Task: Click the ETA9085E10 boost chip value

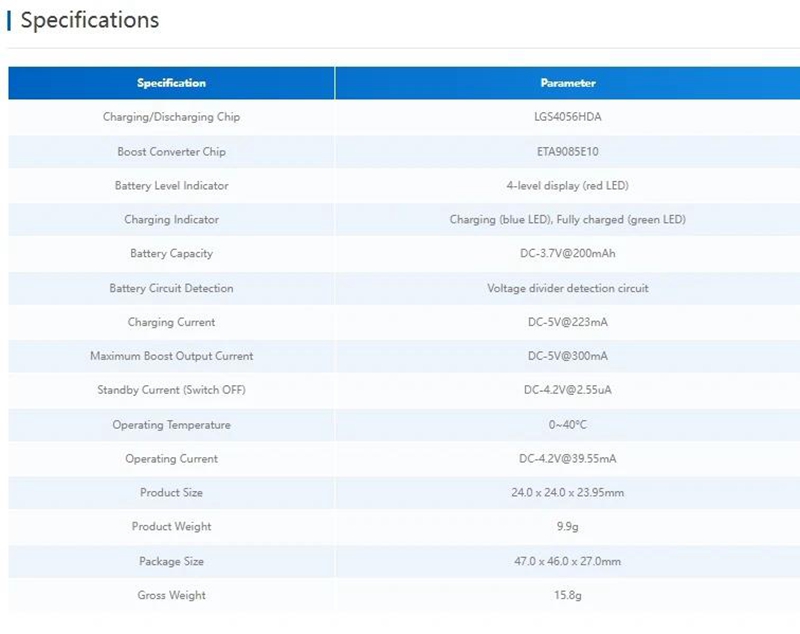Action: 567,152
